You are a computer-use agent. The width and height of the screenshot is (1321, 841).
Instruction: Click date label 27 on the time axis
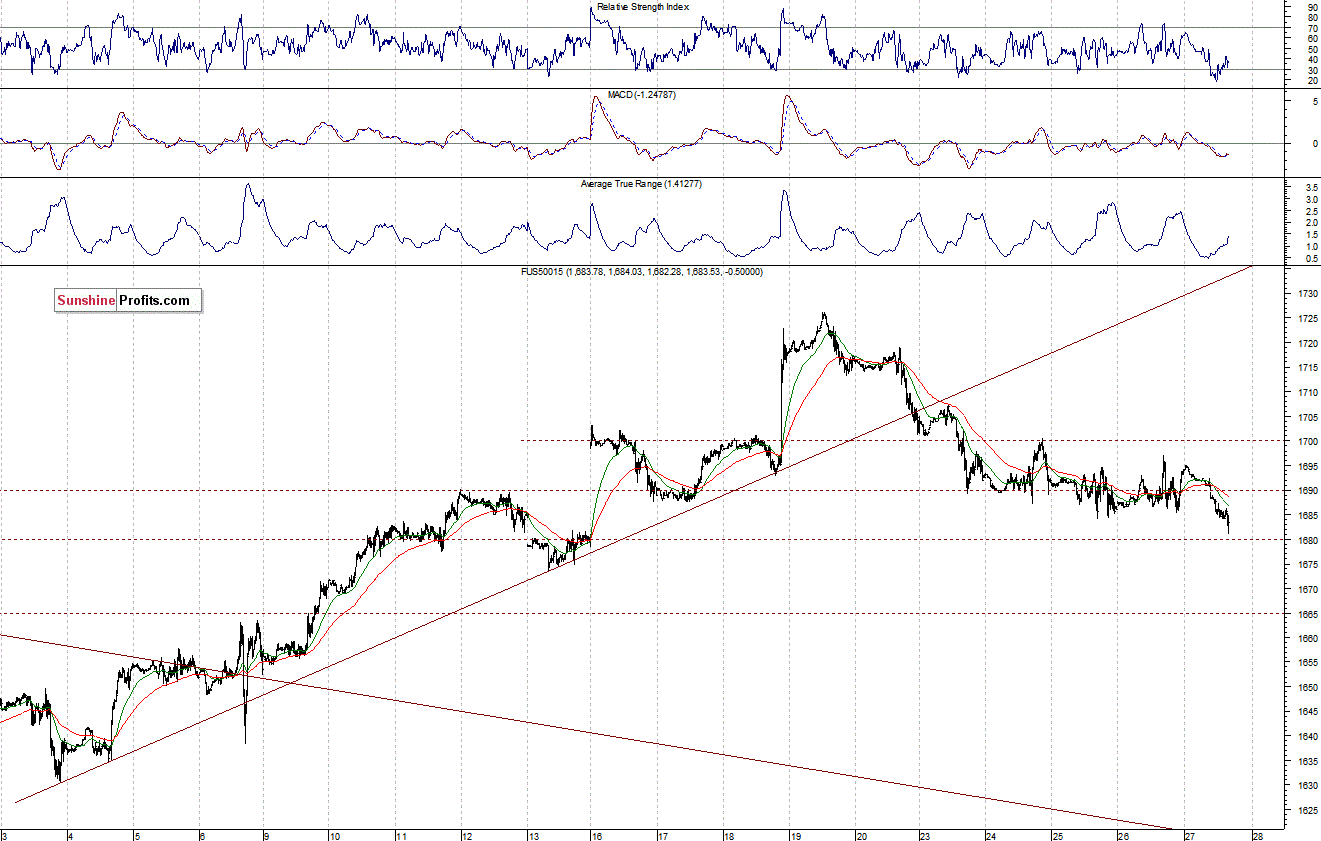(x=1190, y=836)
